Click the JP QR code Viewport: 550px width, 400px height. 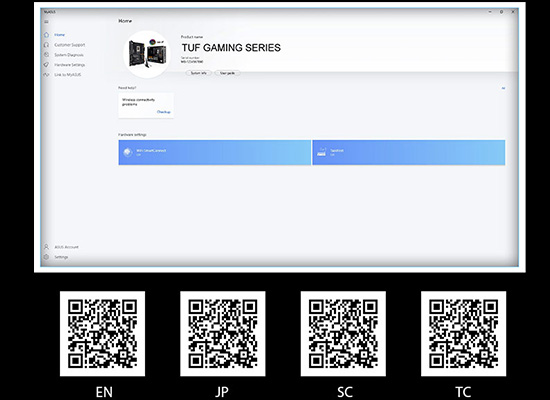pyautogui.click(x=223, y=333)
